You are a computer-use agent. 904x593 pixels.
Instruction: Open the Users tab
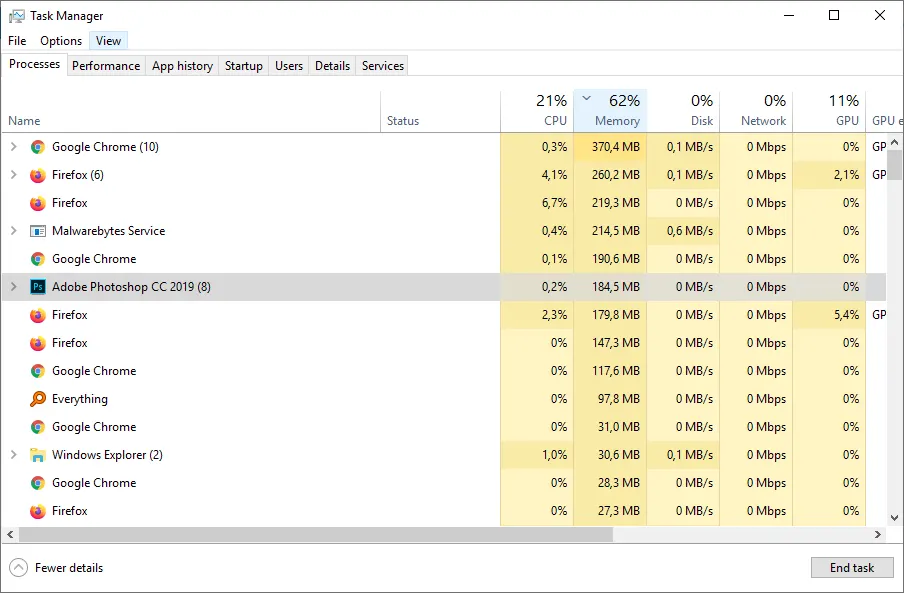pos(289,66)
